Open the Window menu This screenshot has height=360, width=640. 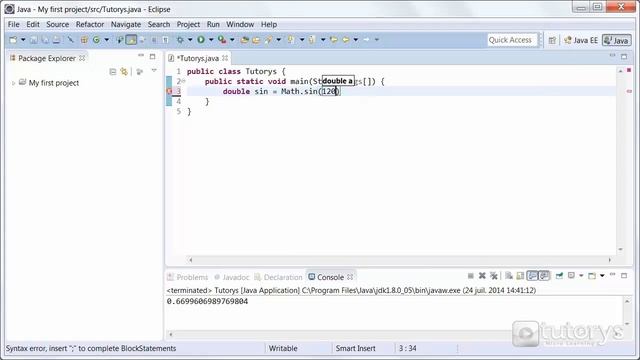click(x=240, y=24)
